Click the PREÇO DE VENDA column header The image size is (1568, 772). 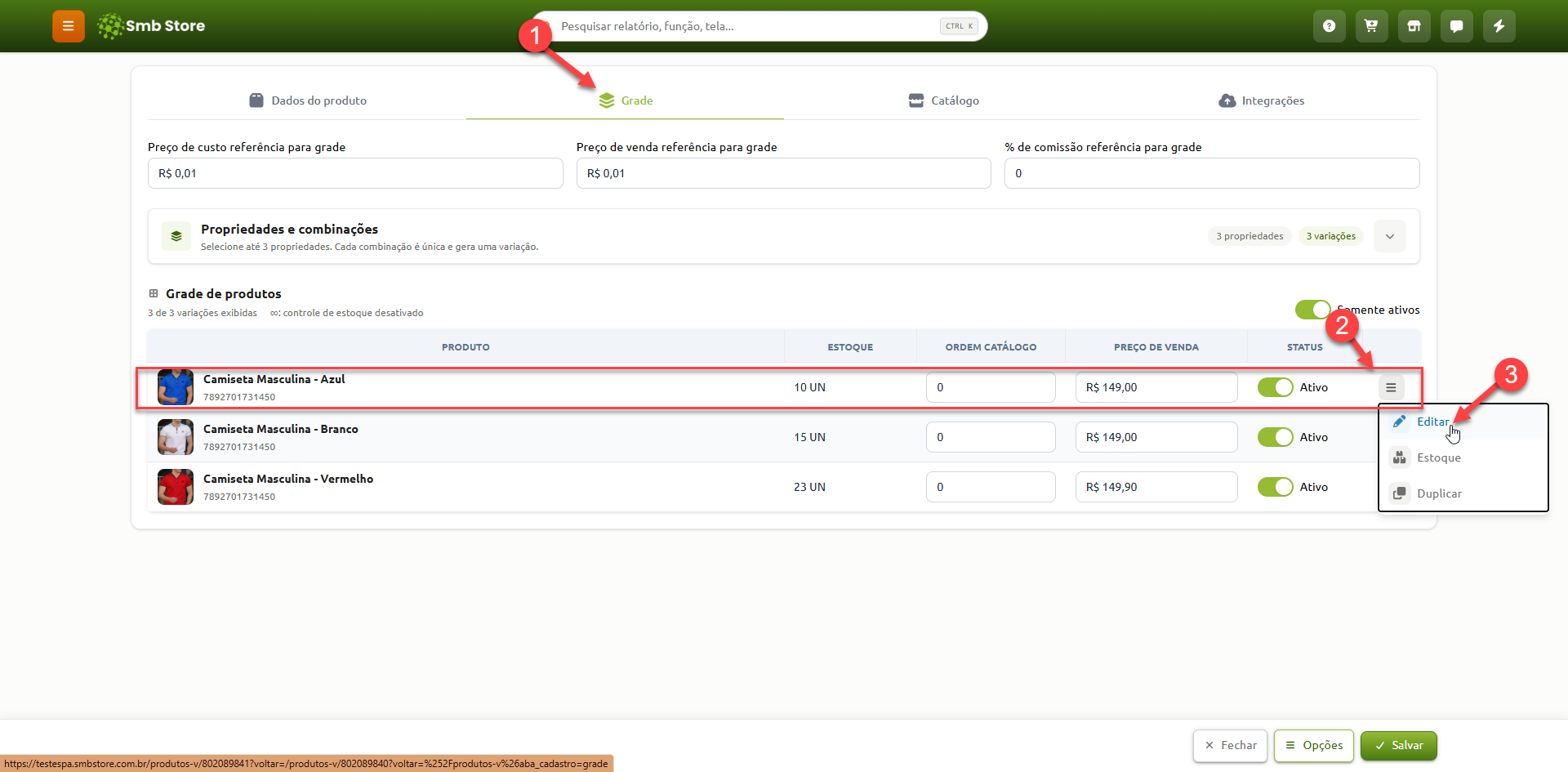coord(1156,347)
